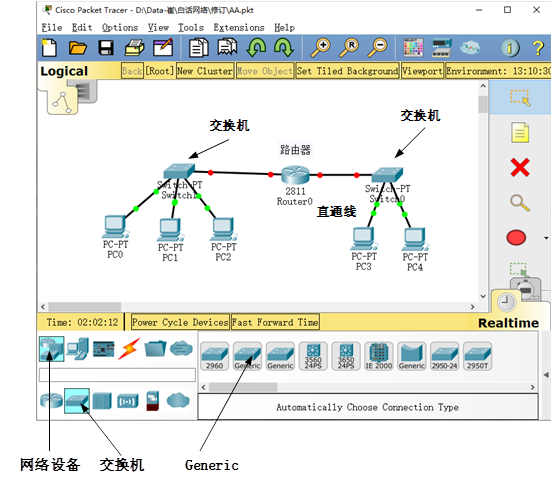Open the shape tool dropdown arrow
553x477 pixels.
tap(546, 238)
